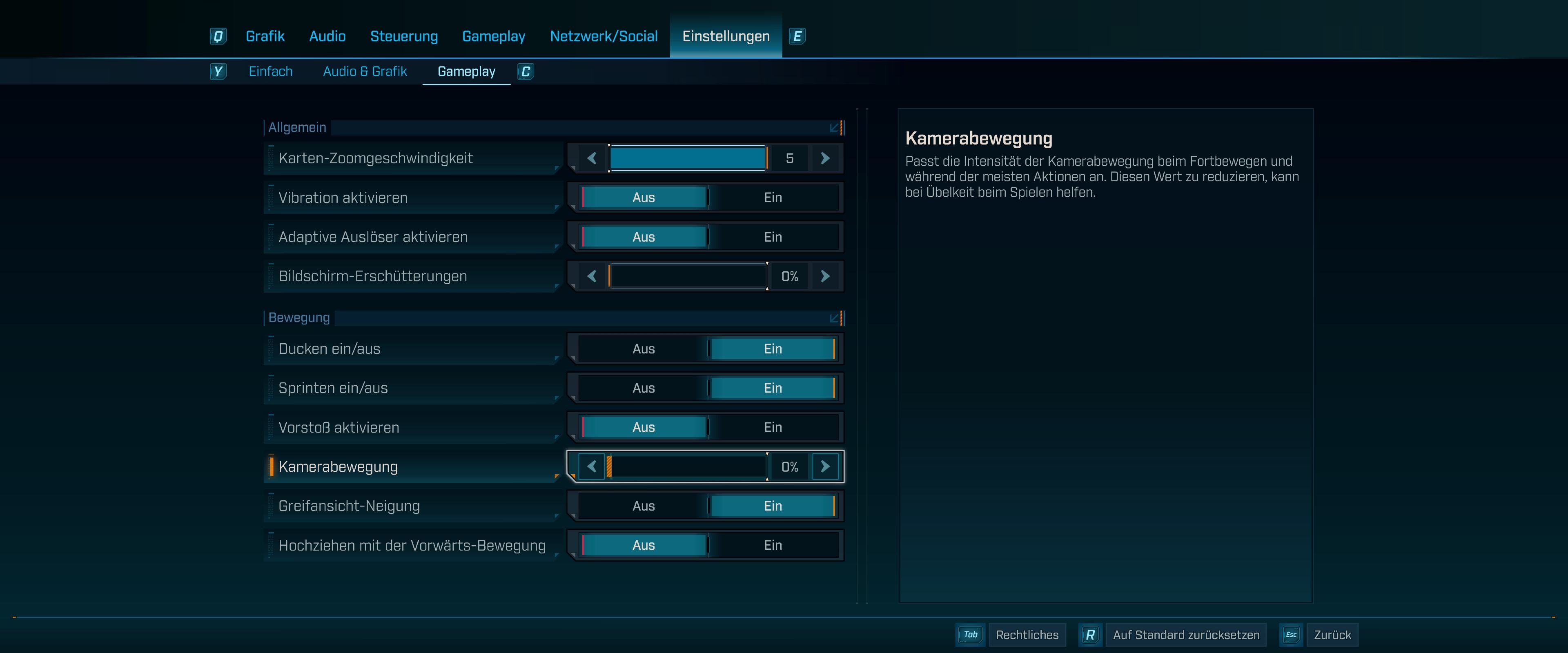1568x653 pixels.
Task: Decrease Bildschirm-Erschütterungen with left arrow
Action: [592, 276]
